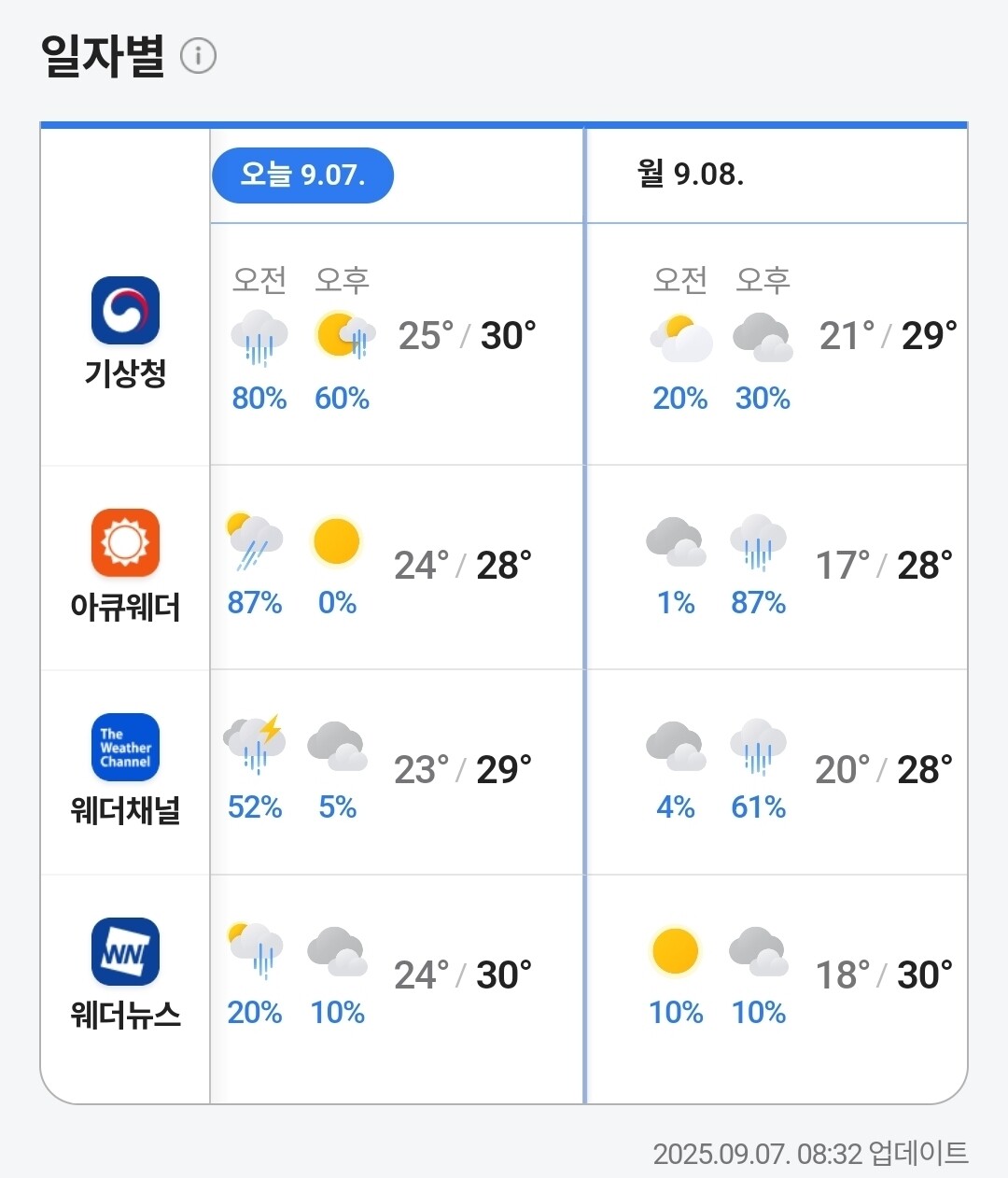
Task: Select the 월 9.08. date column
Action: coord(691,175)
